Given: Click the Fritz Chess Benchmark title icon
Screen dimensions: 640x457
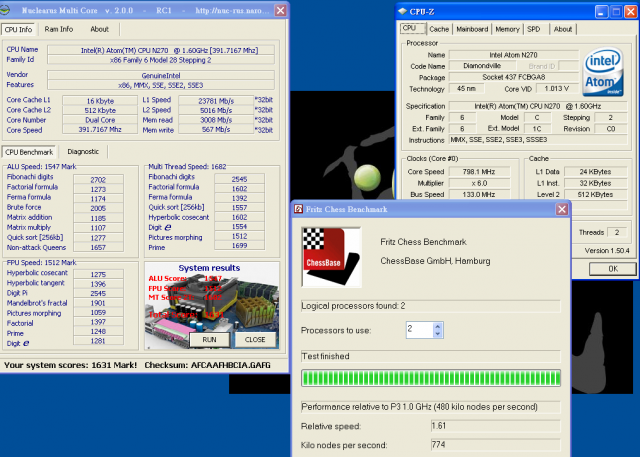Looking at the screenshot, I should [298, 209].
